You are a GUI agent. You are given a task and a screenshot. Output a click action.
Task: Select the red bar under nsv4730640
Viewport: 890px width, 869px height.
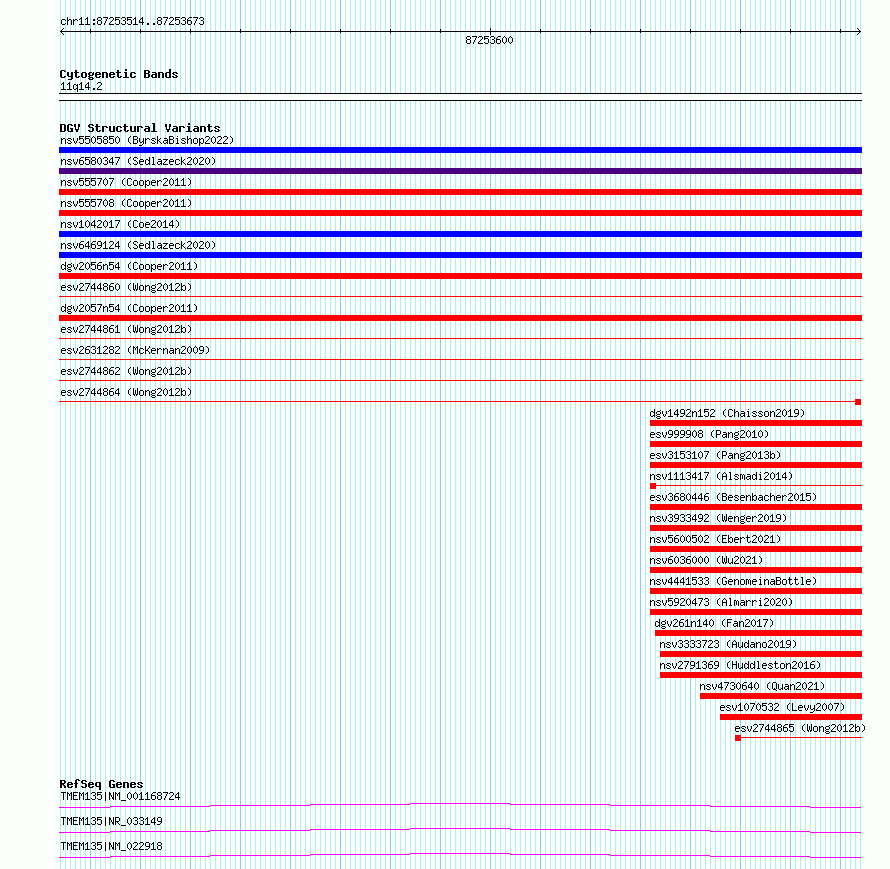[x=781, y=696]
